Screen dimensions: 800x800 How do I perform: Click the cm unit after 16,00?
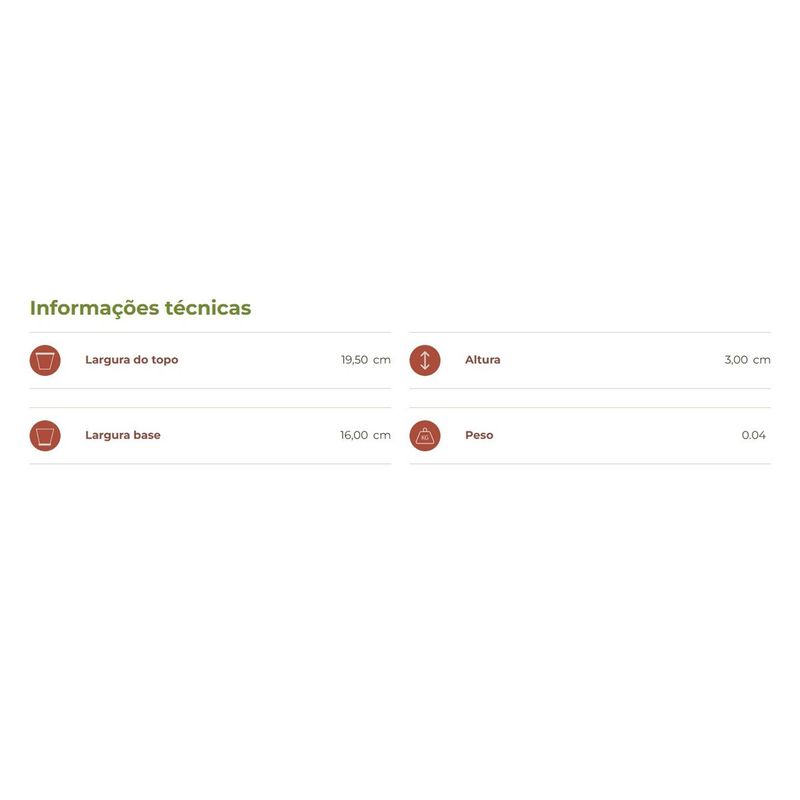(x=382, y=436)
